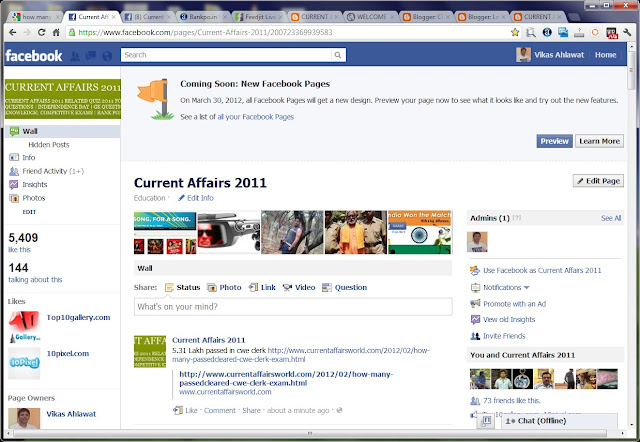The width and height of the screenshot is (640, 442).
Task: Click the Facebook search field
Action: click(x=227, y=55)
